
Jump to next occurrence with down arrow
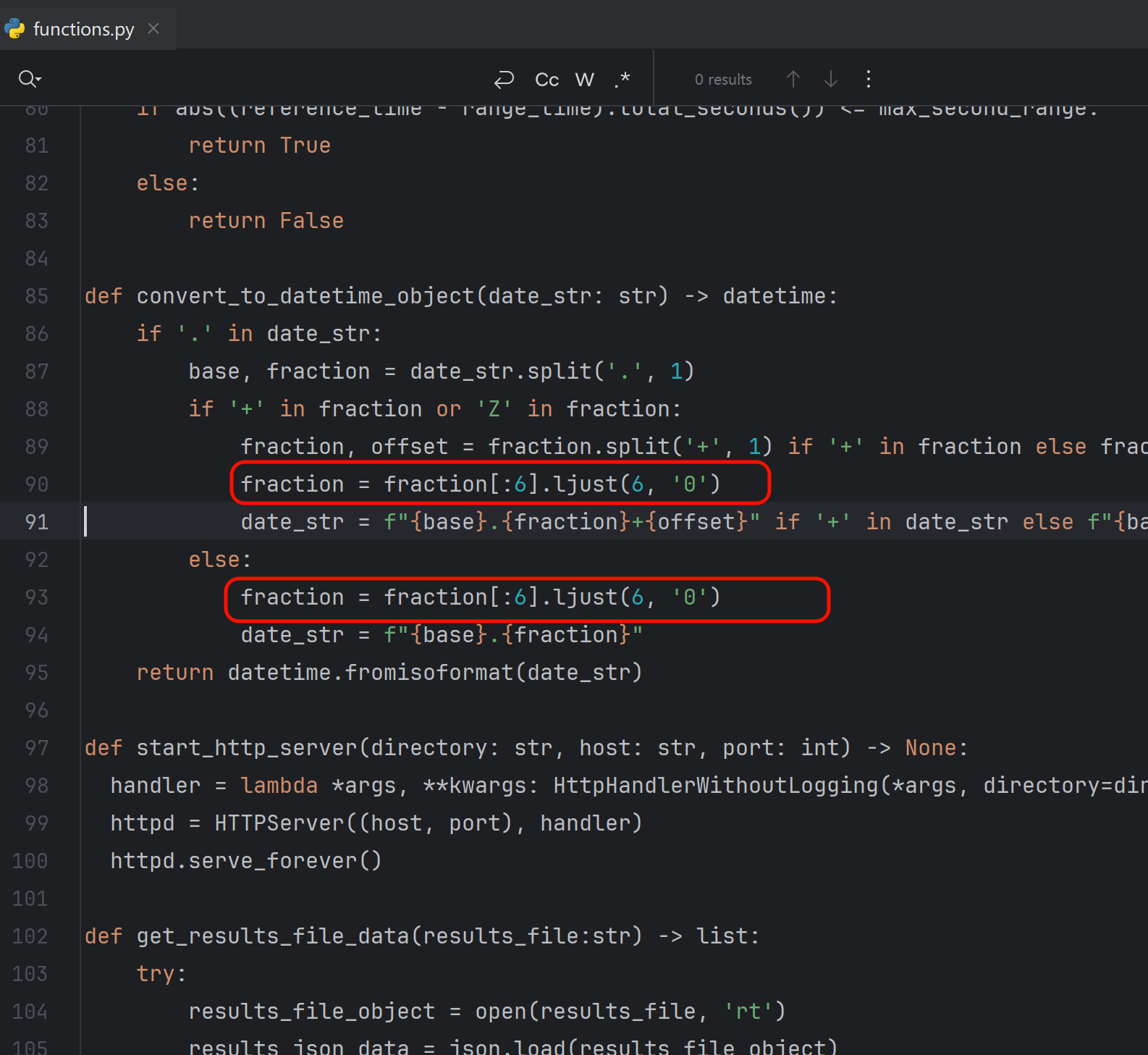(831, 79)
